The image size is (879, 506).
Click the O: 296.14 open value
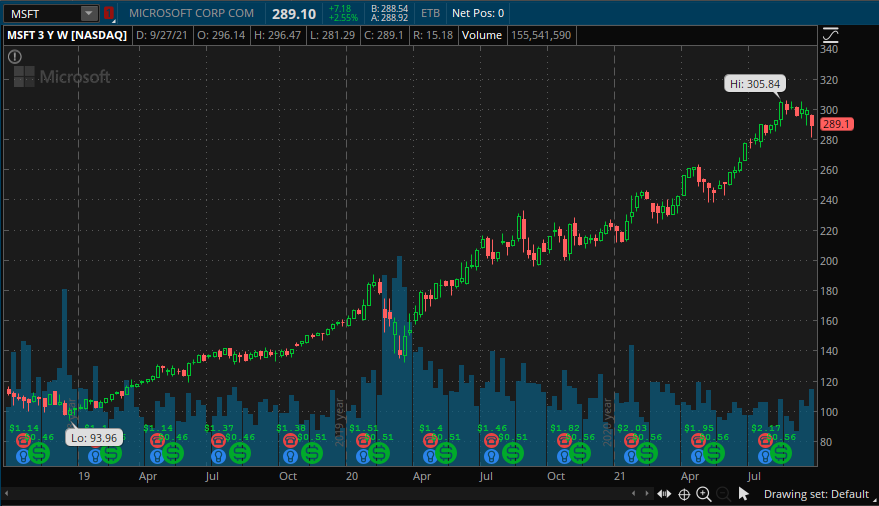pos(221,35)
